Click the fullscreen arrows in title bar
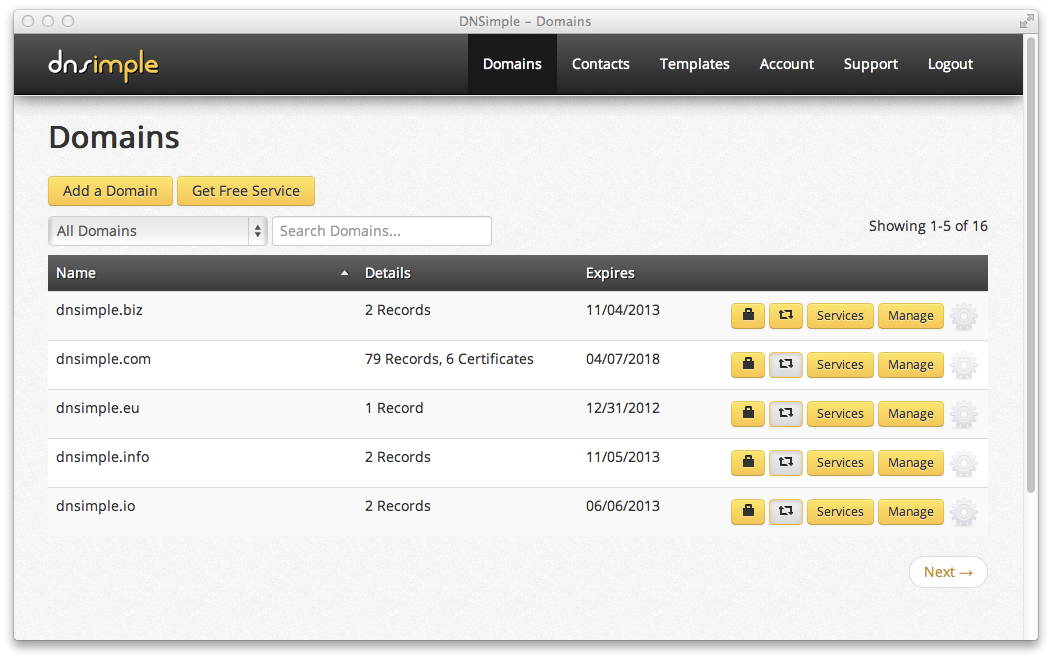This screenshot has height=660, width=1052. [1027, 21]
